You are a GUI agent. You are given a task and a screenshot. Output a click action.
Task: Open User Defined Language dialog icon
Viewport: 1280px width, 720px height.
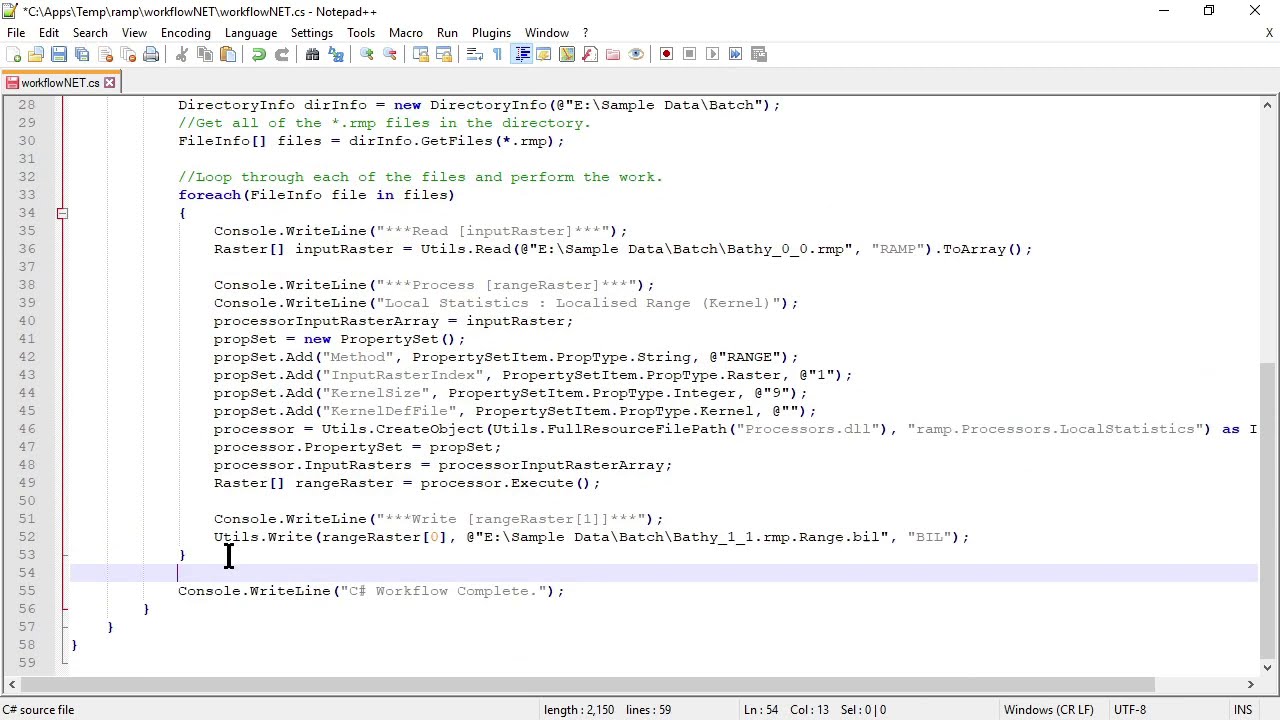[544, 54]
